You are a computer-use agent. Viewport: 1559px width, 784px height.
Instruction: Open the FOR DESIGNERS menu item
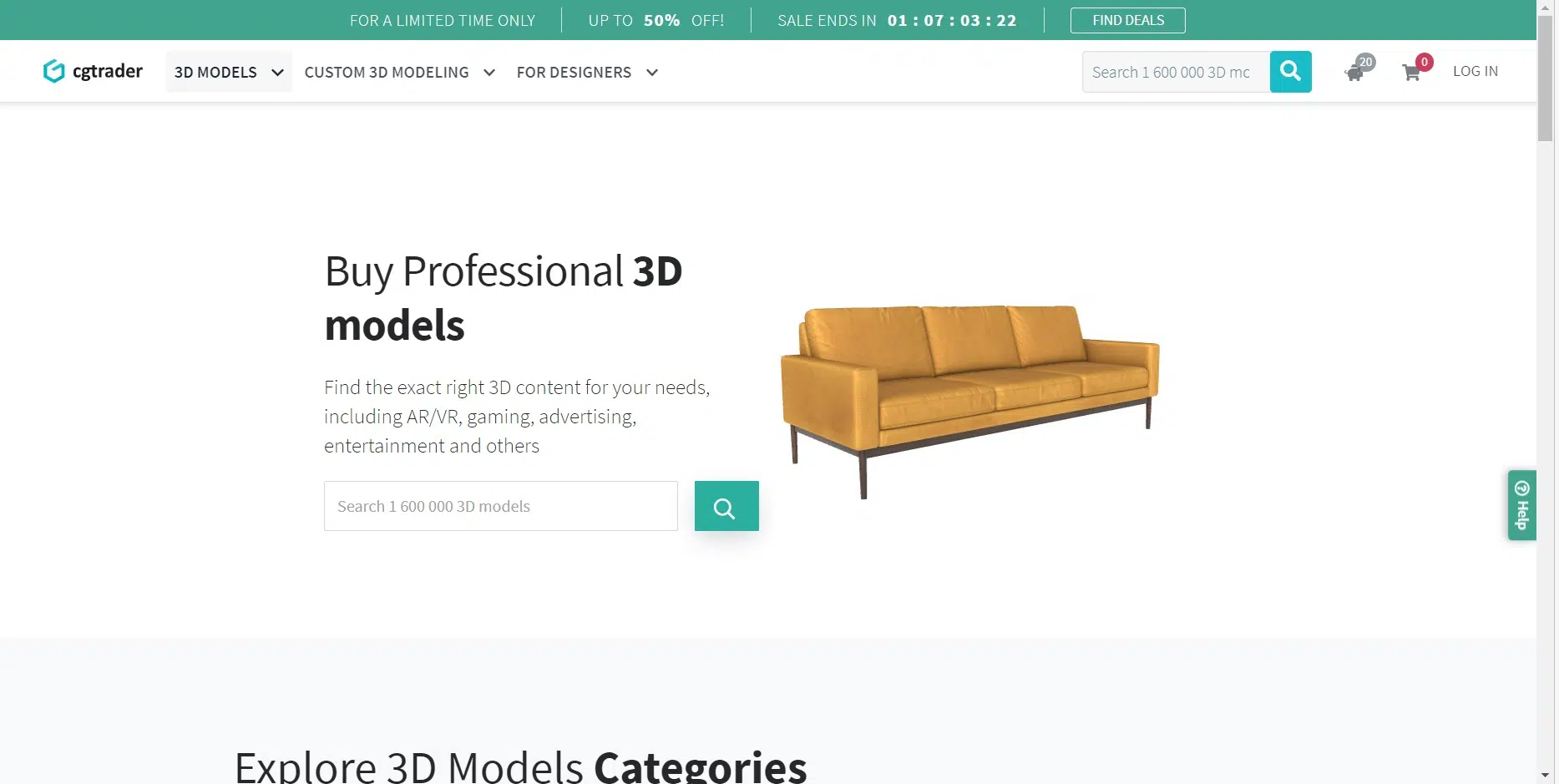574,73
